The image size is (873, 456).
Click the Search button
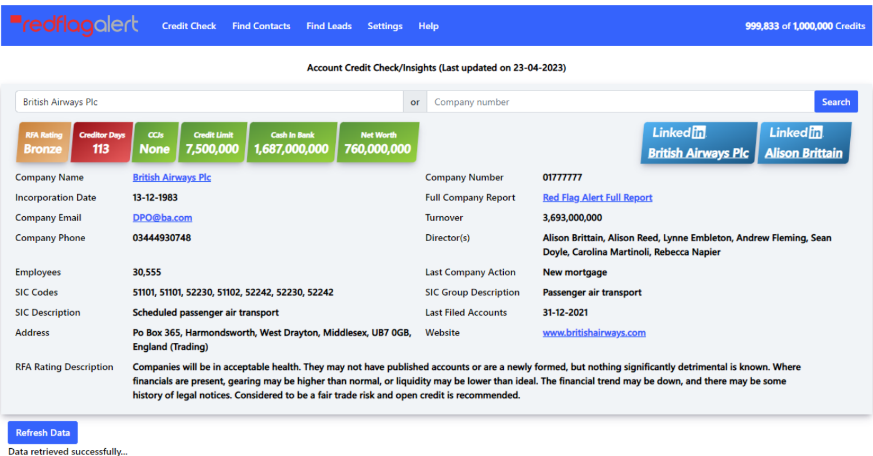coord(836,102)
